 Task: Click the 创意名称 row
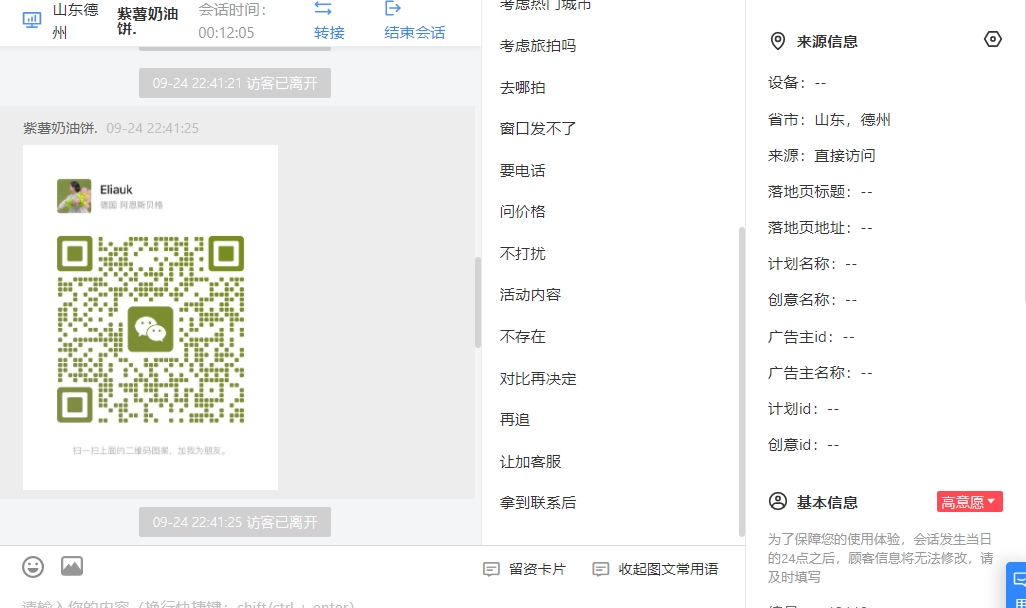coord(812,300)
